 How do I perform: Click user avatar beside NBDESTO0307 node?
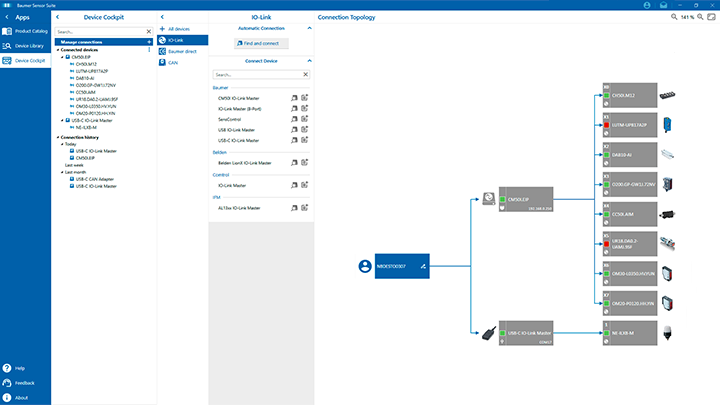(365, 266)
